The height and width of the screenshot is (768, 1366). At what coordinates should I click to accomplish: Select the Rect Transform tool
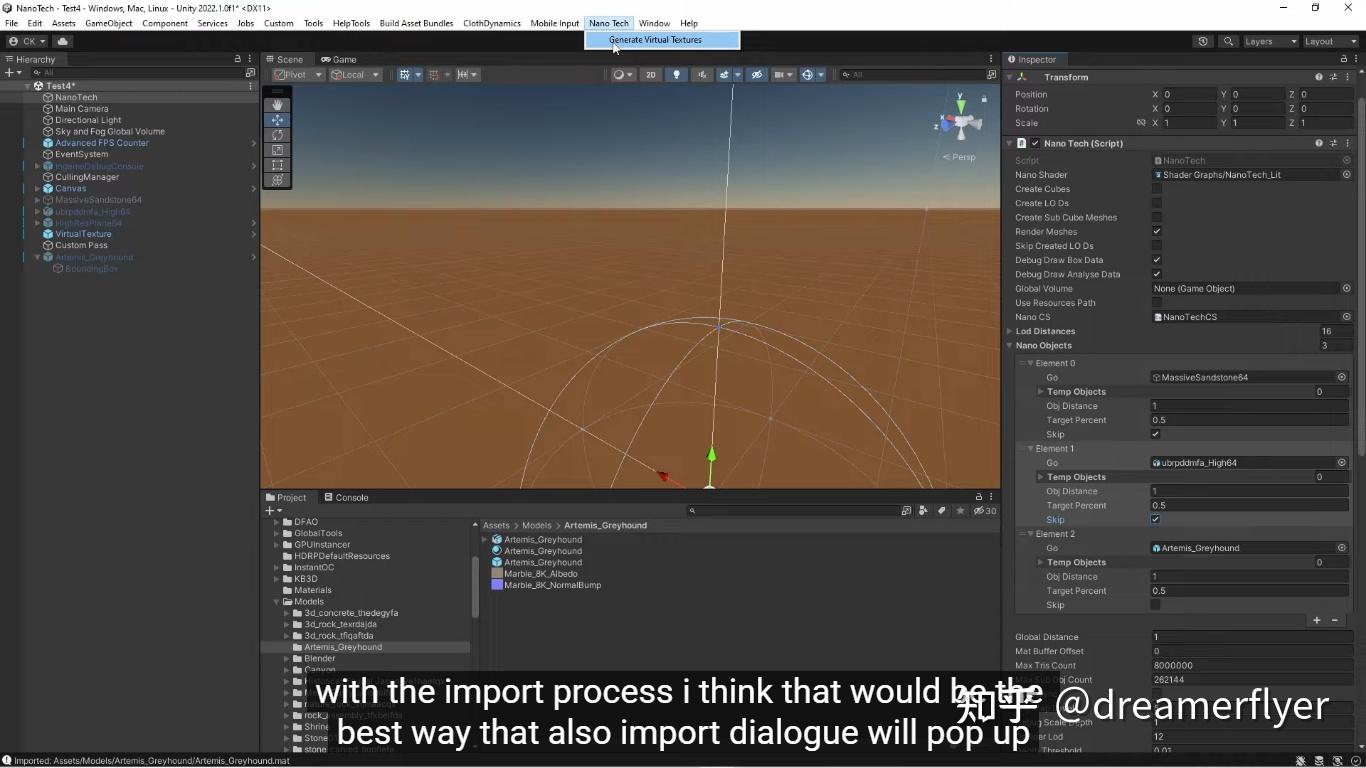pyautogui.click(x=277, y=165)
